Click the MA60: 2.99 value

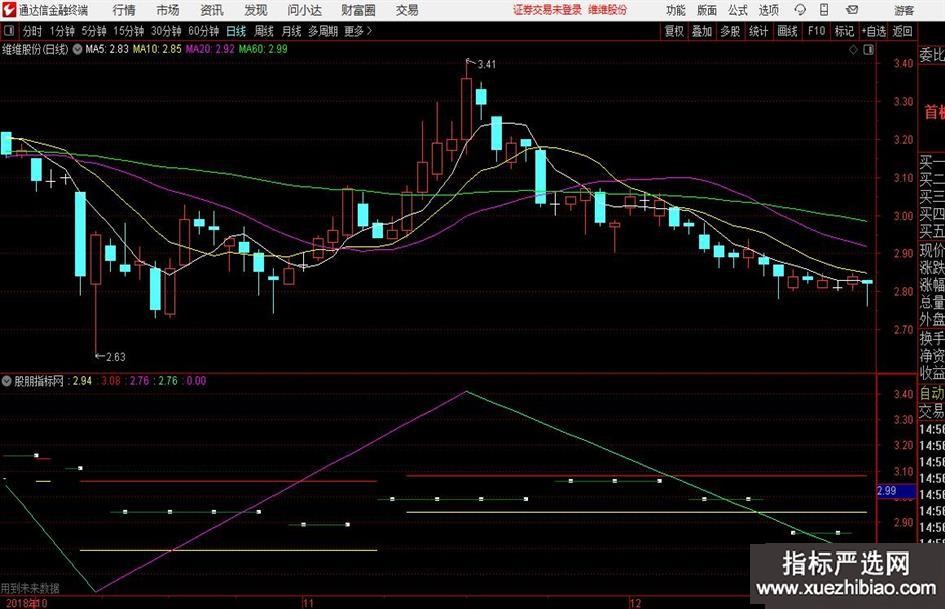coord(263,49)
